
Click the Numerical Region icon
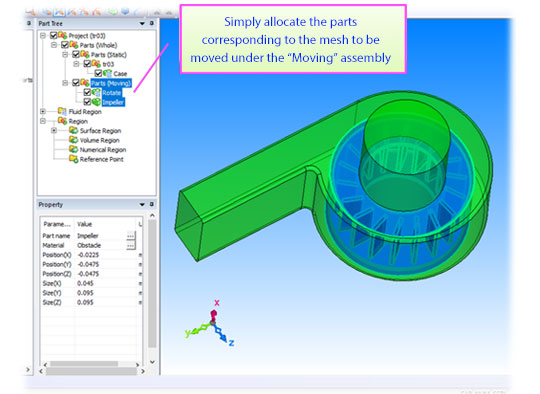pyautogui.click(x=73, y=149)
